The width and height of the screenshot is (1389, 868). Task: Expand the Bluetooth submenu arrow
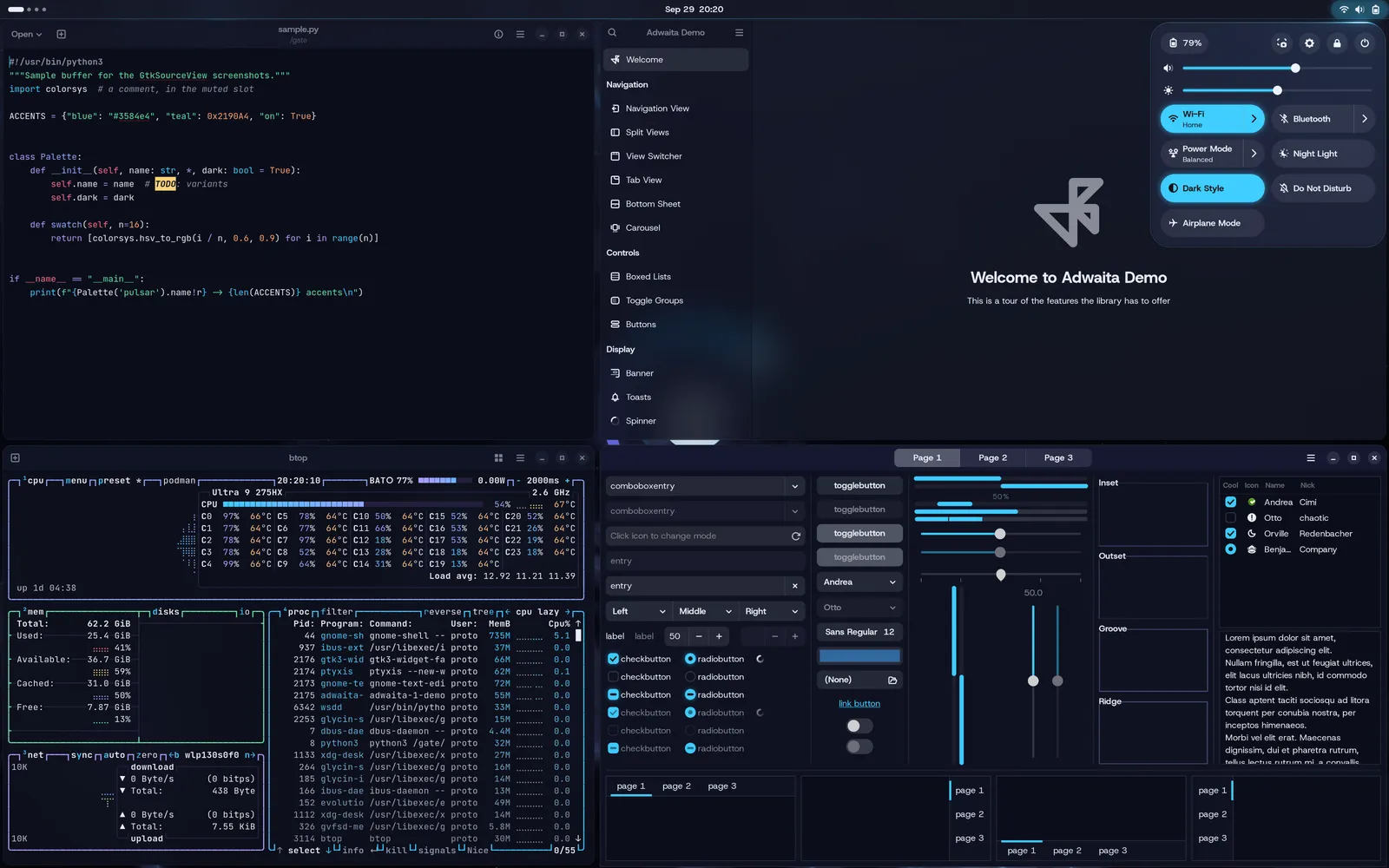pos(1364,119)
